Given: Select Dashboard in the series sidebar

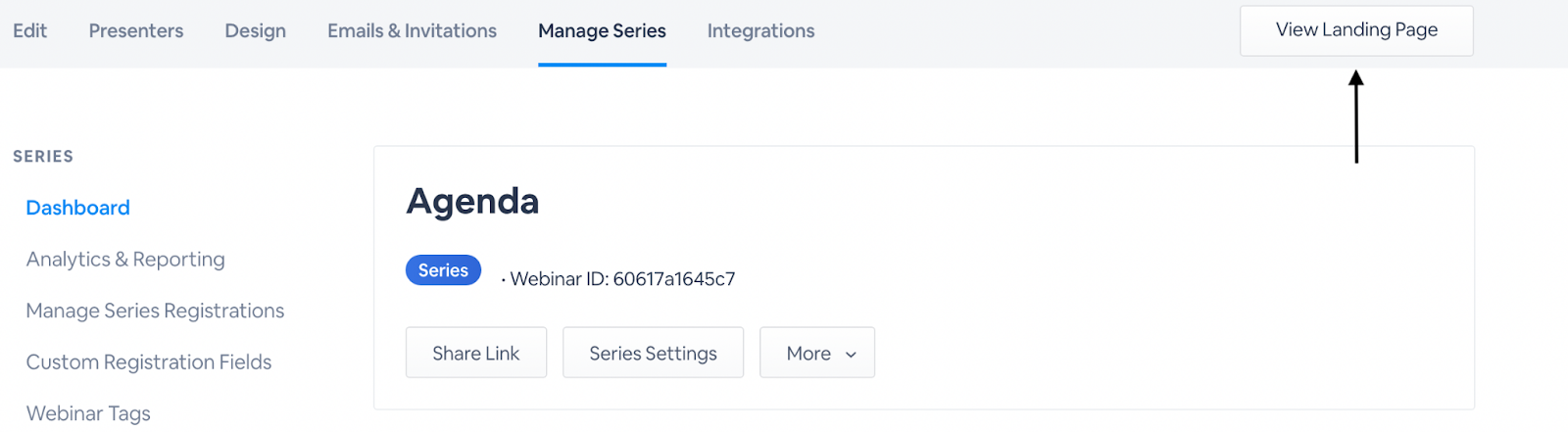Looking at the screenshot, I should (77, 208).
